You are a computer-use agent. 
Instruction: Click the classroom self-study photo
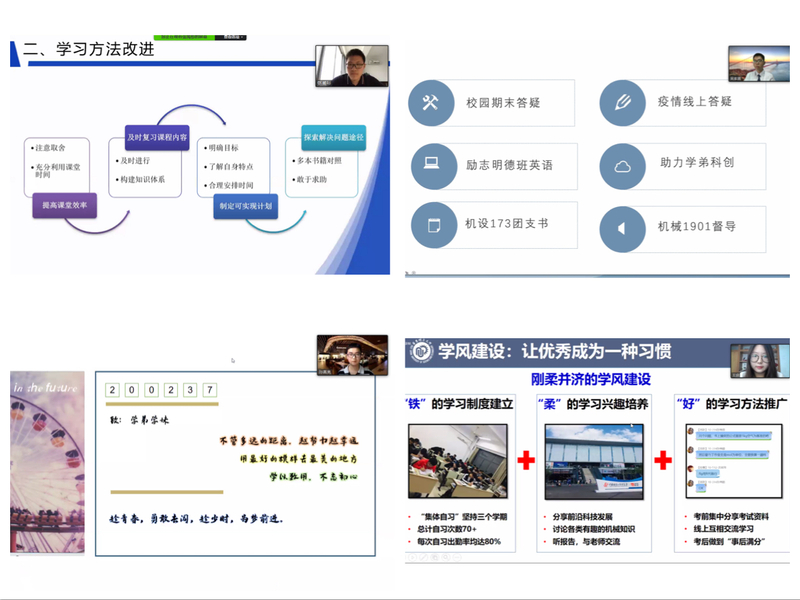tap(456, 466)
